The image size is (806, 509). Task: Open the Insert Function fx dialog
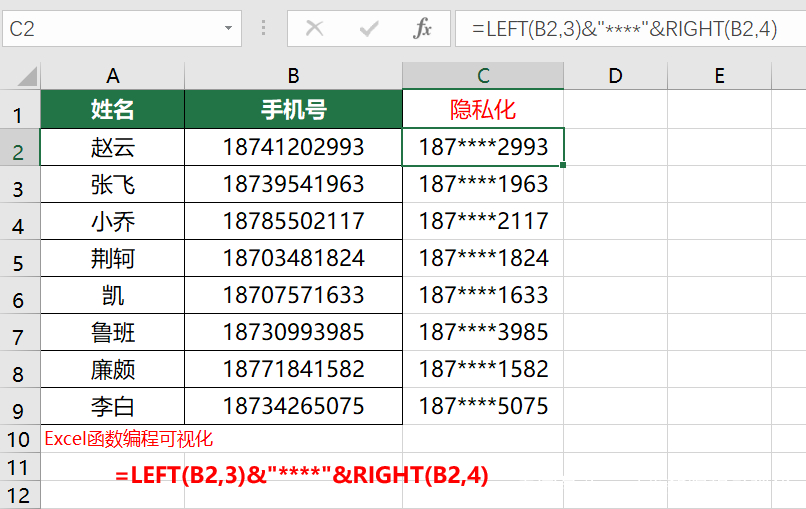[x=422, y=28]
